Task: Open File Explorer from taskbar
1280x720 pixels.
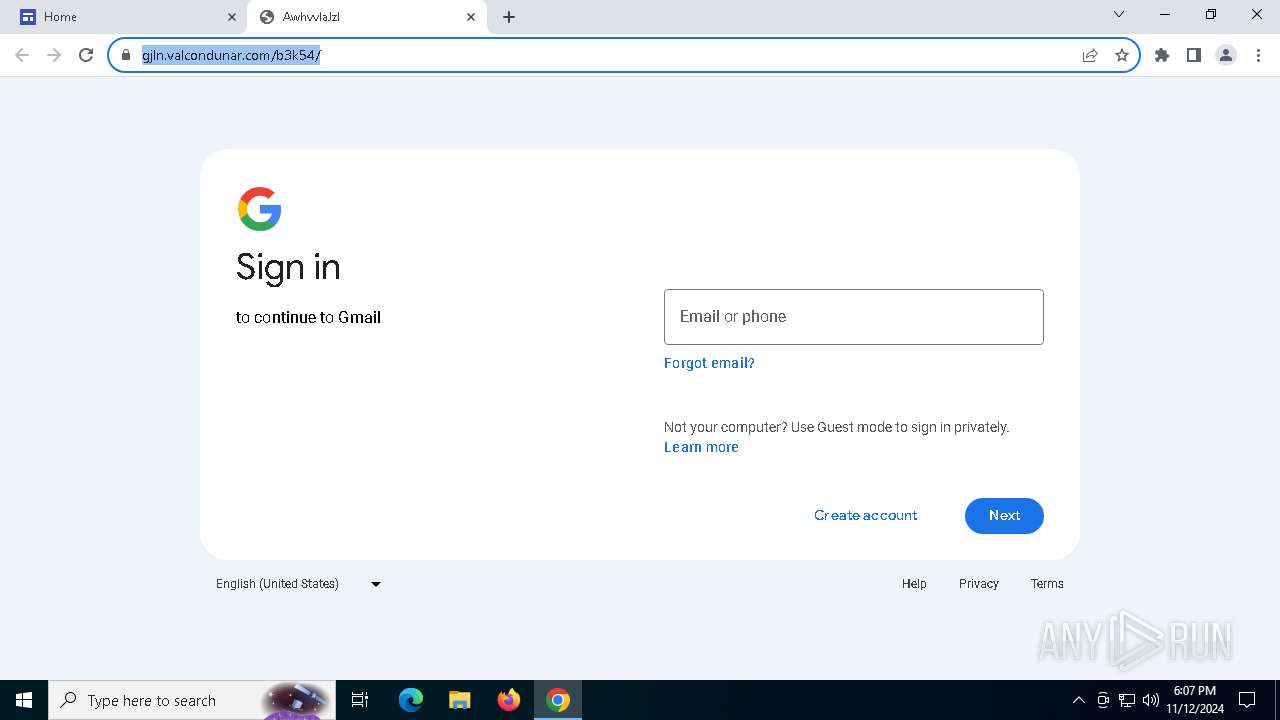Action: 460,700
